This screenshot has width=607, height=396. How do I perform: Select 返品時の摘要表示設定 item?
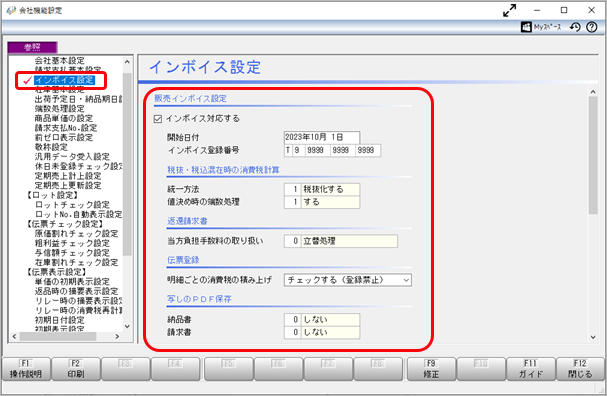tap(77, 291)
